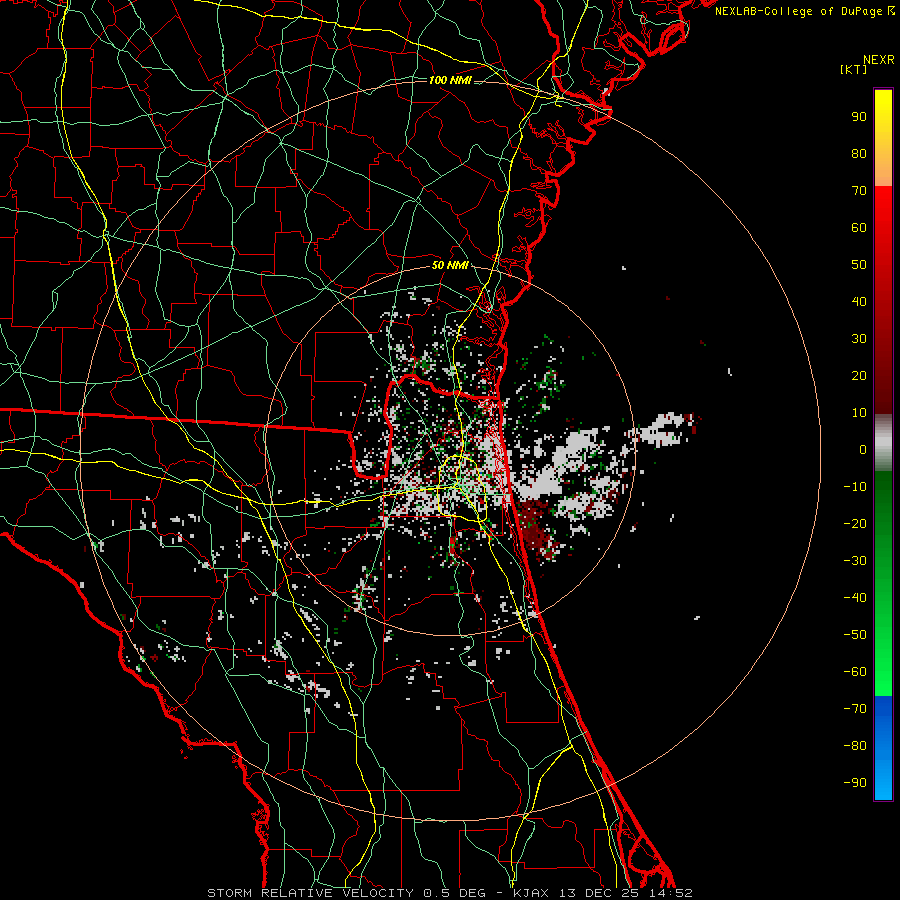Image resolution: width=900 pixels, height=900 pixels.
Task: Select the NEXR label above the scale
Action: [879, 60]
